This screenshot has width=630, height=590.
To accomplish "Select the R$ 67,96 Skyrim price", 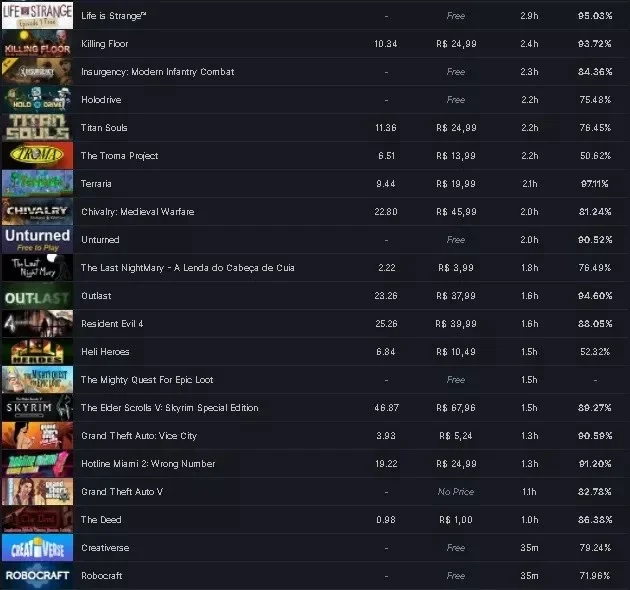I will (456, 408).
